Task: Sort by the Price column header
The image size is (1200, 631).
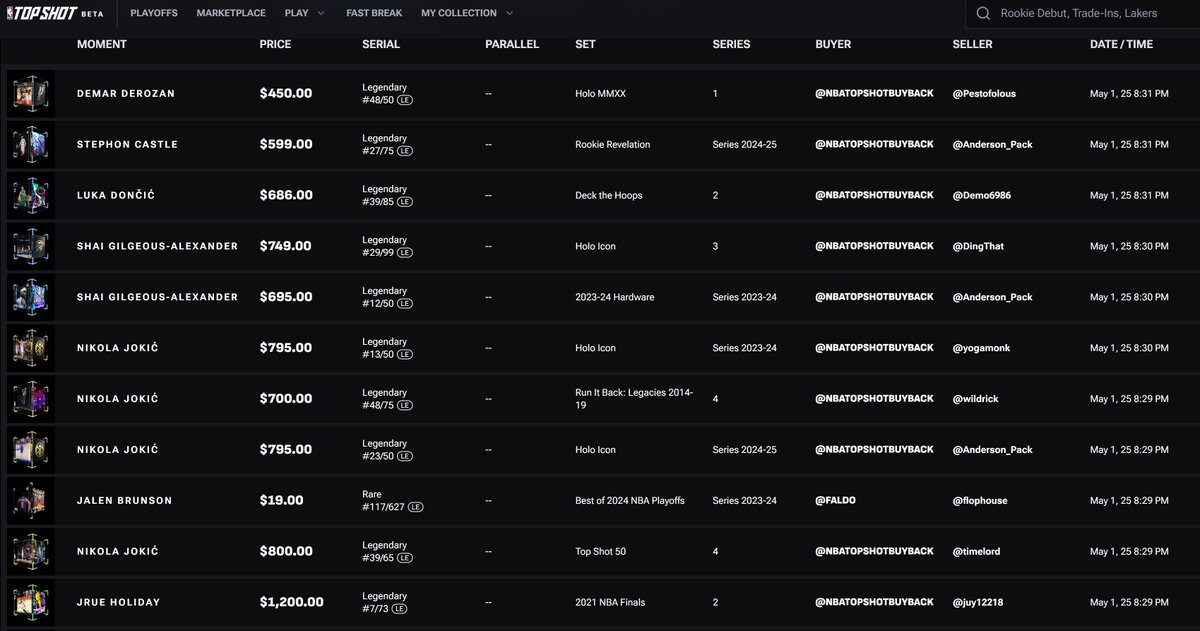Action: click(275, 44)
